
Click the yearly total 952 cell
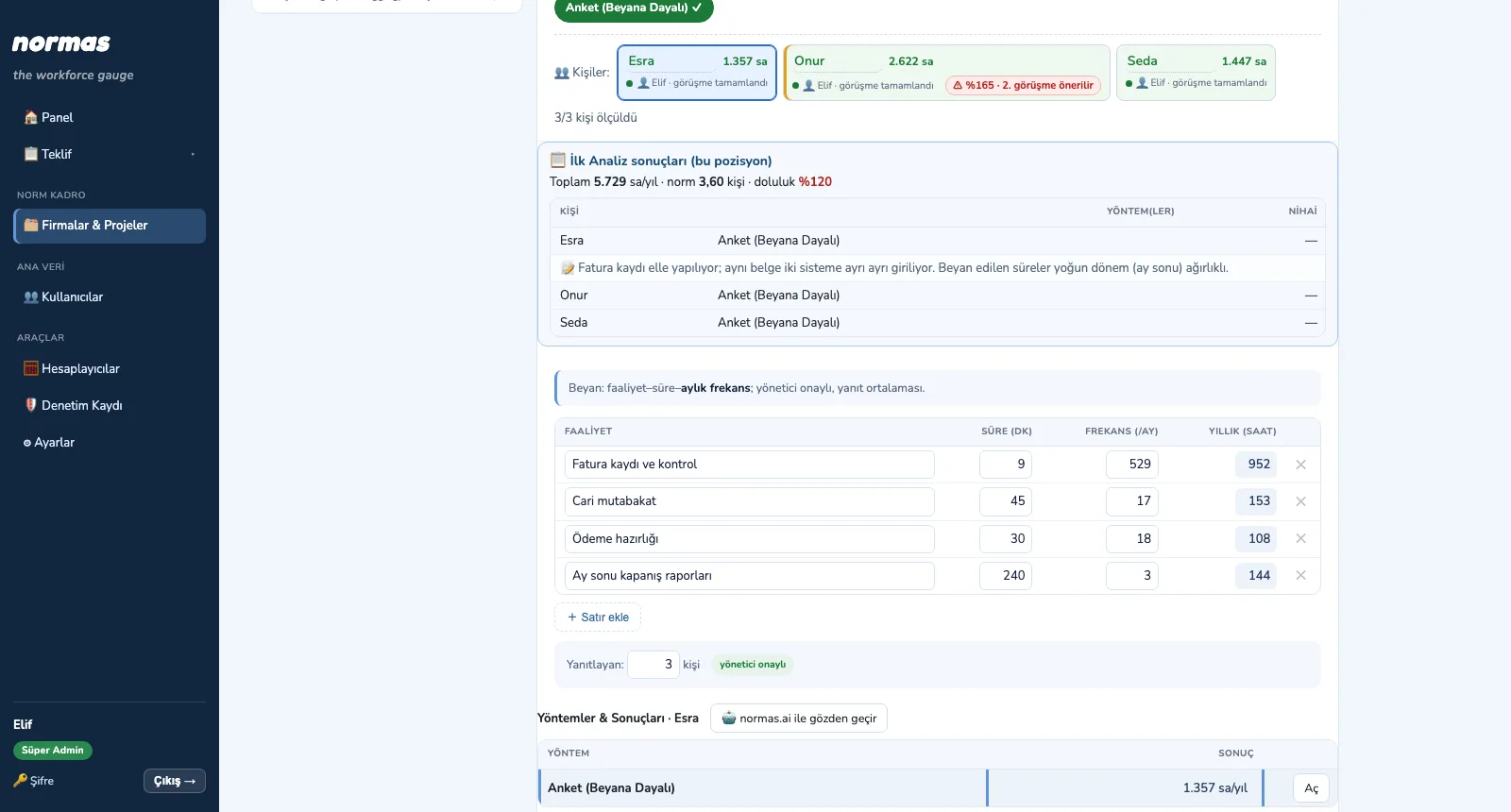(x=1256, y=465)
